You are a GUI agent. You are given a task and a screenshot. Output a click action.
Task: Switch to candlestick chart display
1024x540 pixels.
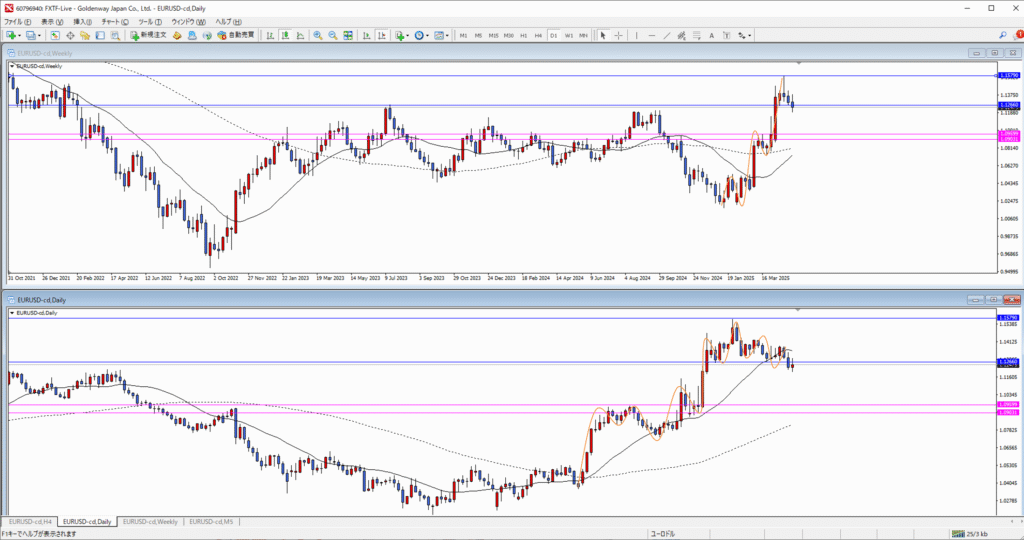285,35
